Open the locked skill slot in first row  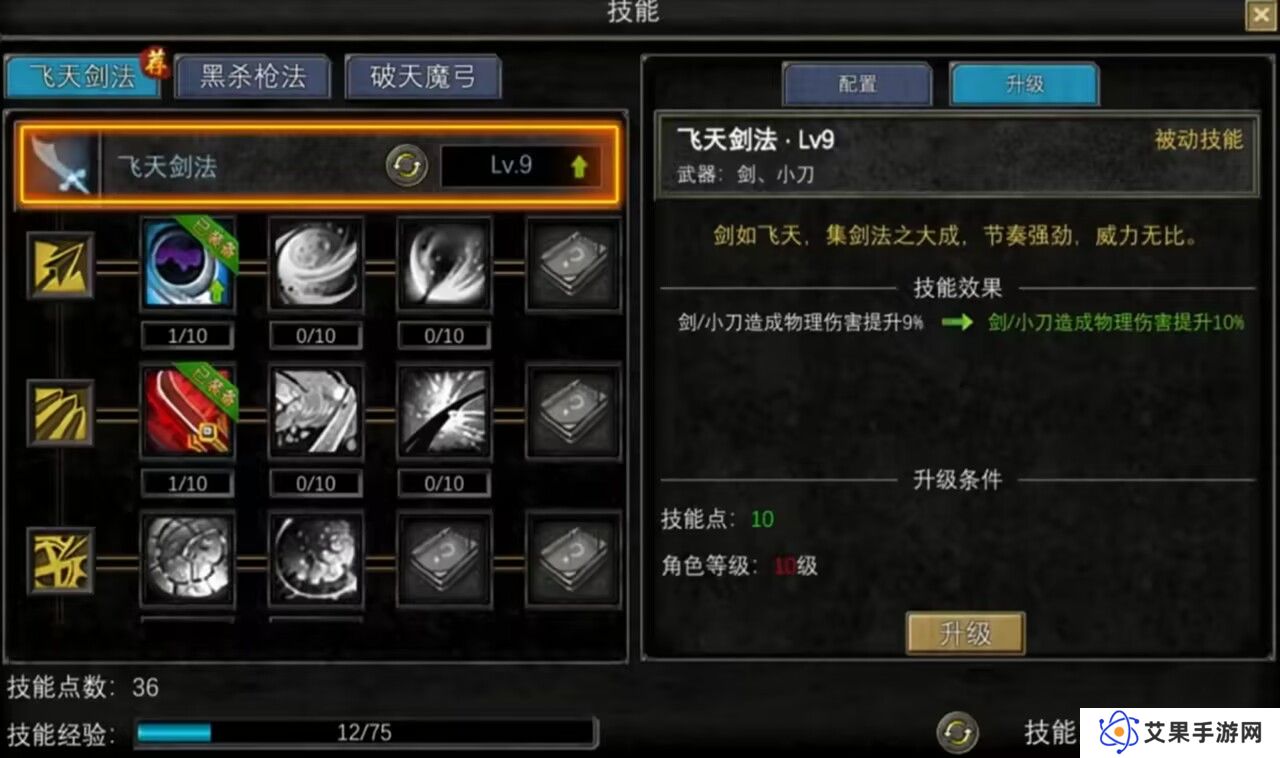point(573,264)
